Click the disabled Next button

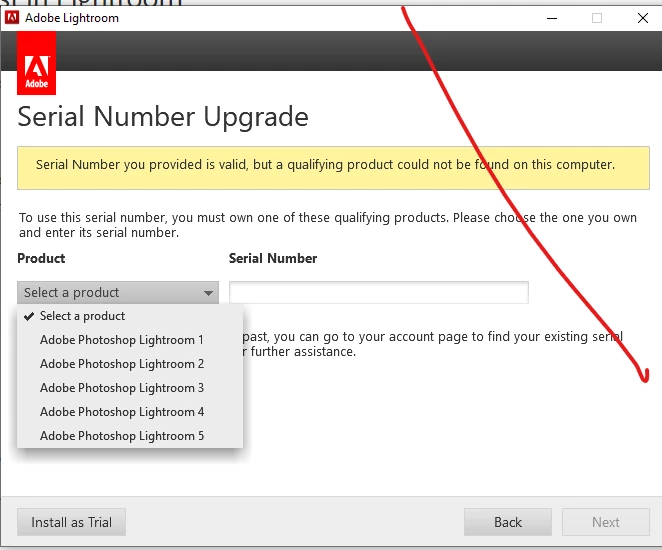click(x=605, y=522)
